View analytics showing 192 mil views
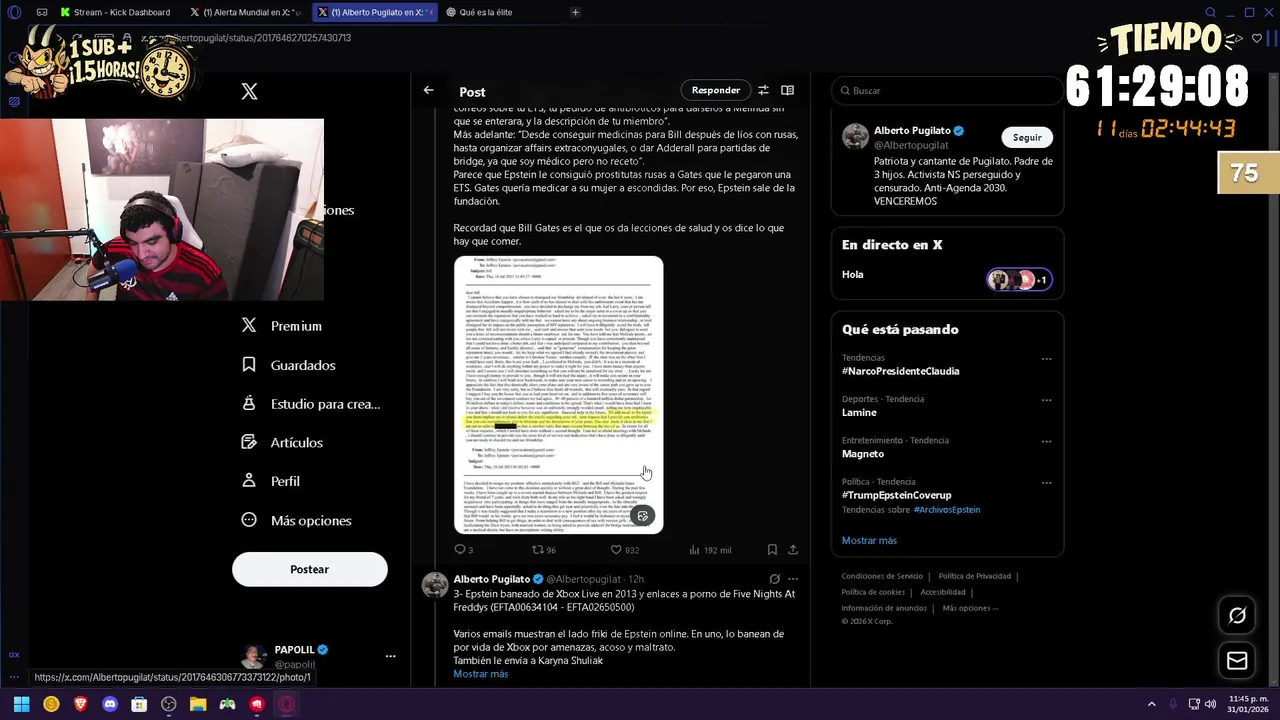This screenshot has height=720, width=1280. click(x=709, y=549)
